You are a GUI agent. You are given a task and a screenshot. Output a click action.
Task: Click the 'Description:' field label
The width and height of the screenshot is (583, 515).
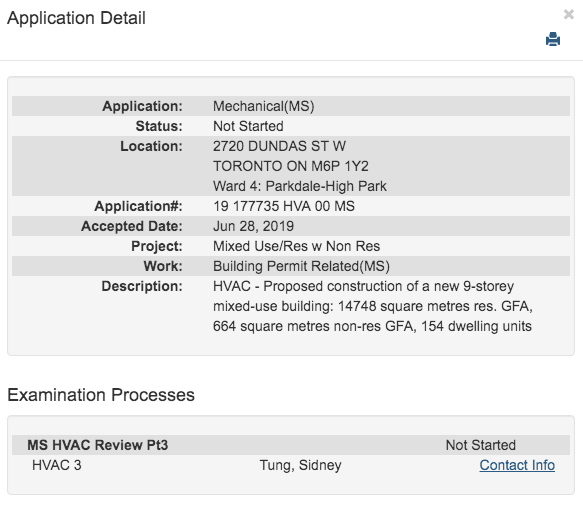pos(142,286)
